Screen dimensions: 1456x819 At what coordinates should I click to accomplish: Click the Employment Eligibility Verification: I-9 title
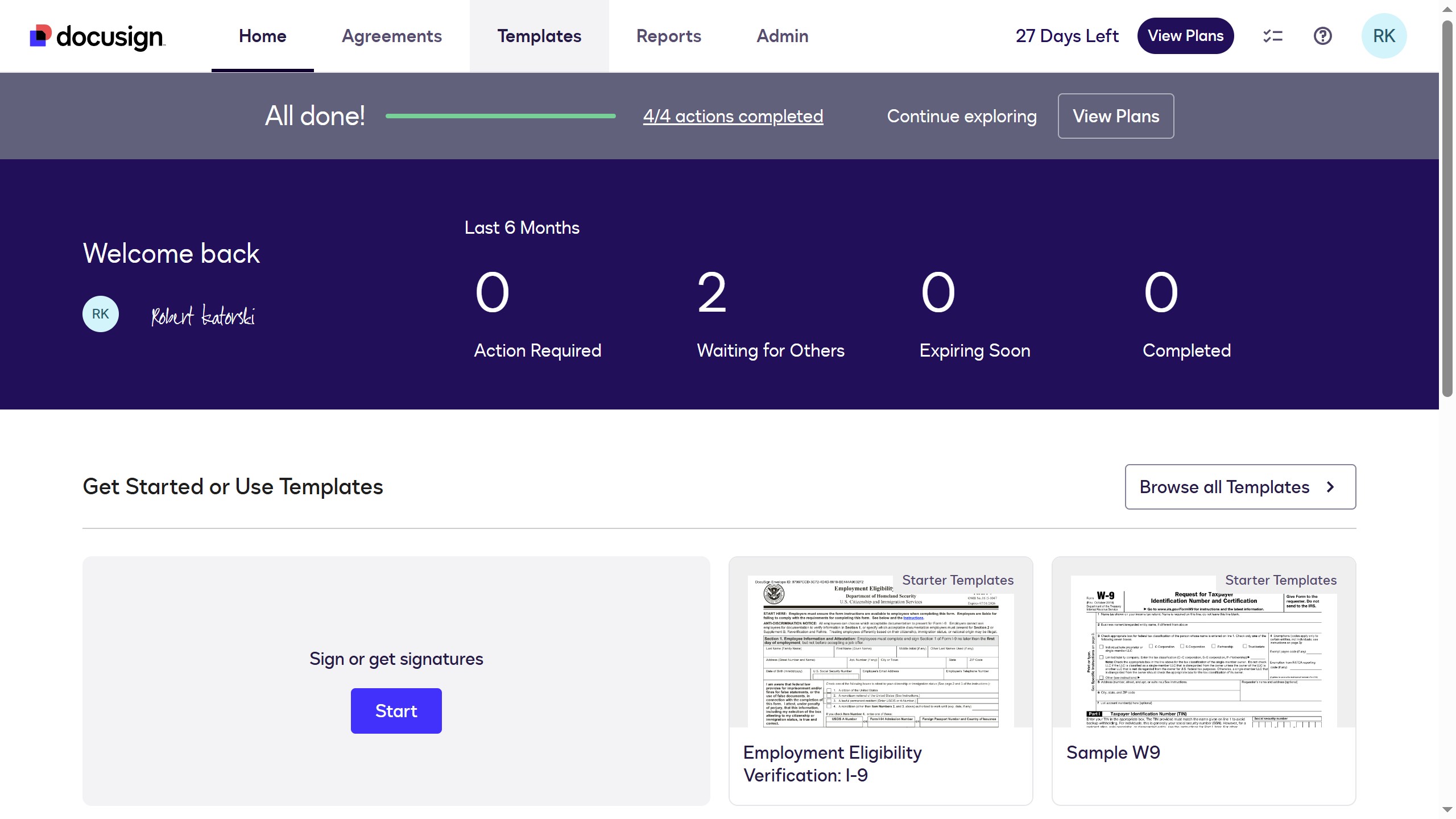pyautogui.click(x=833, y=764)
